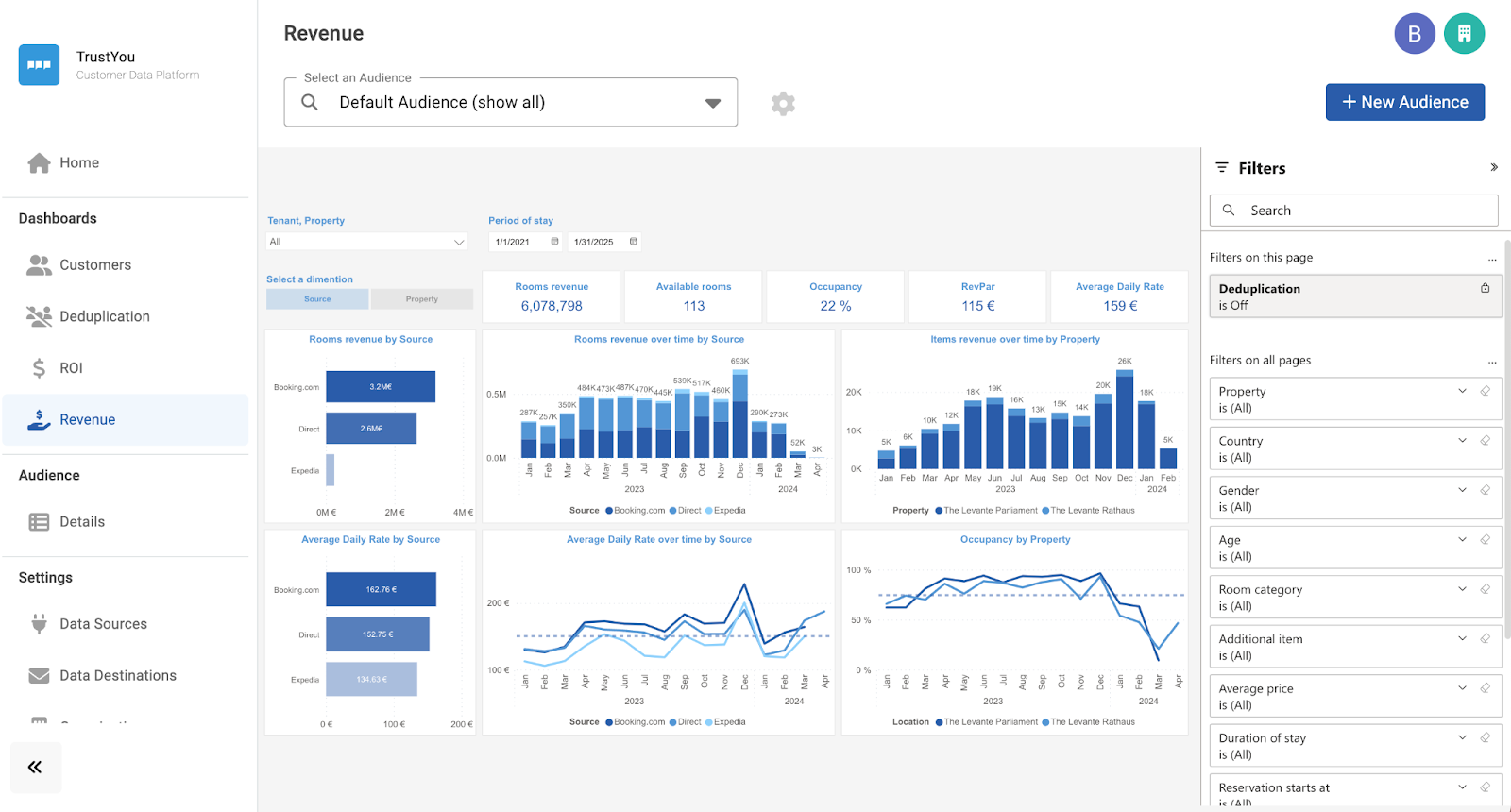Click the lock icon on Deduplication filter

tap(1485, 288)
